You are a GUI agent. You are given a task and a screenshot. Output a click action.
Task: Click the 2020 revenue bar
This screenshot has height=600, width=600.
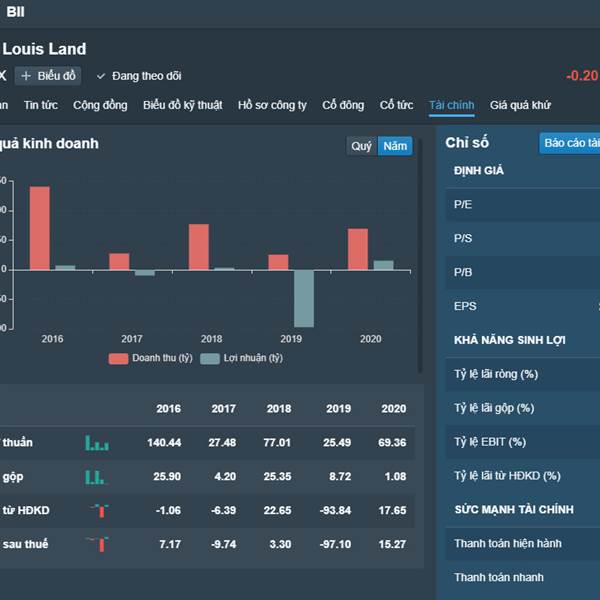(358, 249)
